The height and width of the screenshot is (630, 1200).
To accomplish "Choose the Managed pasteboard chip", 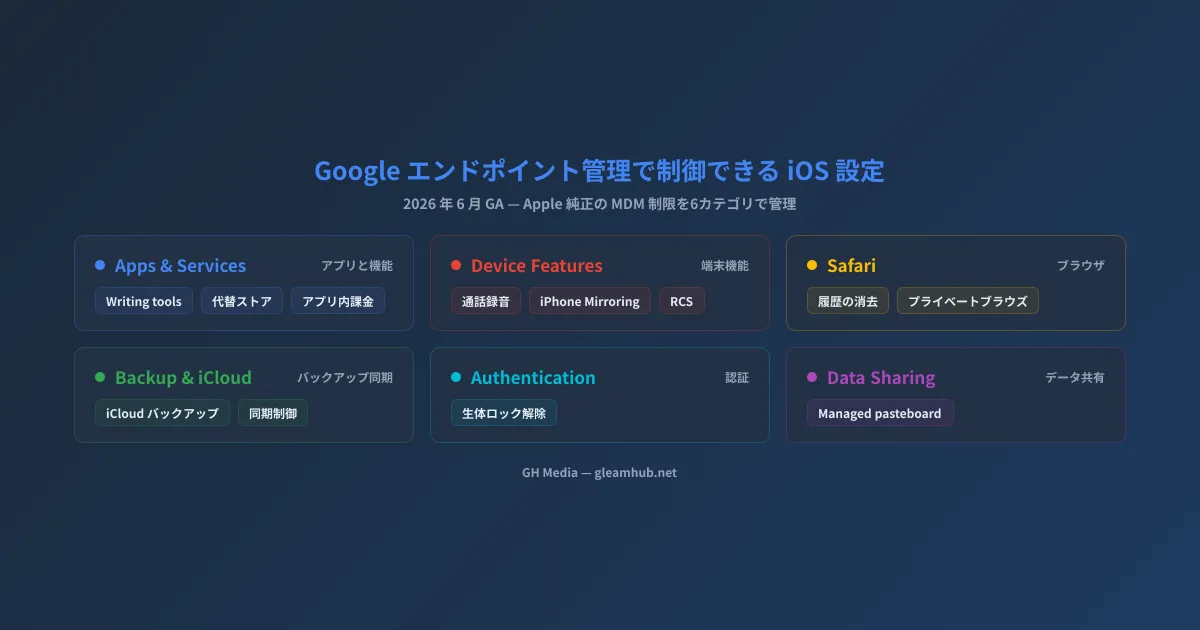I will (880, 413).
